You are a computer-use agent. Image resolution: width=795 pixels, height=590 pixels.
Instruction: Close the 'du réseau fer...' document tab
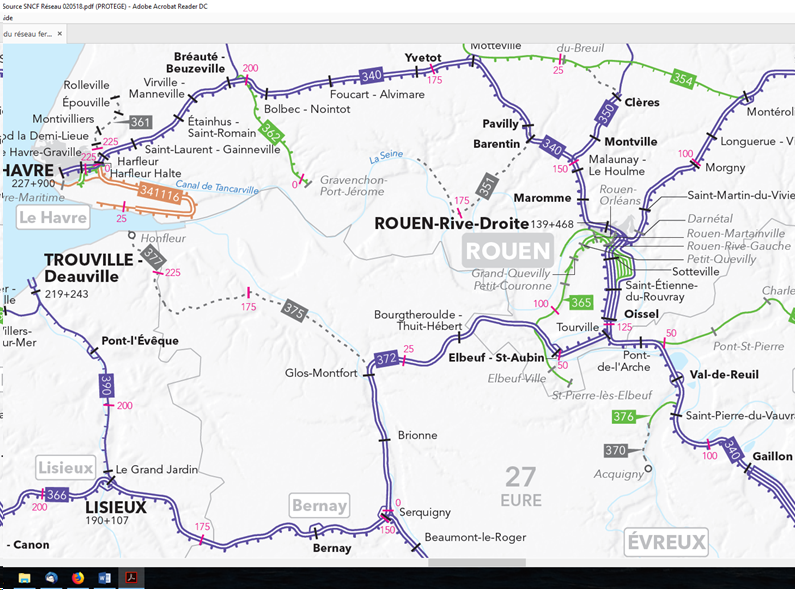point(60,34)
